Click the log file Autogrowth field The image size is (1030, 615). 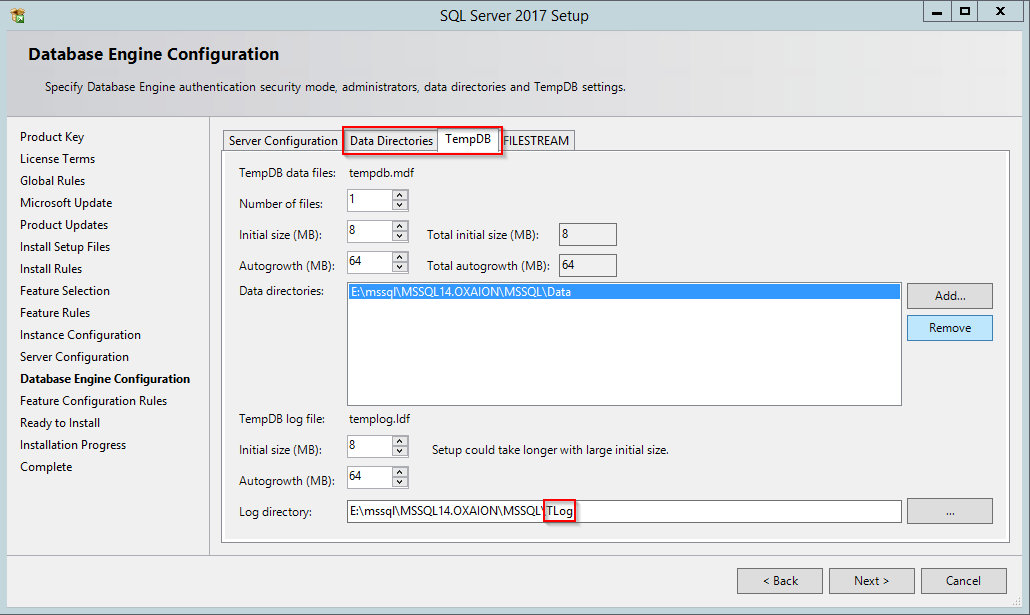(370, 476)
